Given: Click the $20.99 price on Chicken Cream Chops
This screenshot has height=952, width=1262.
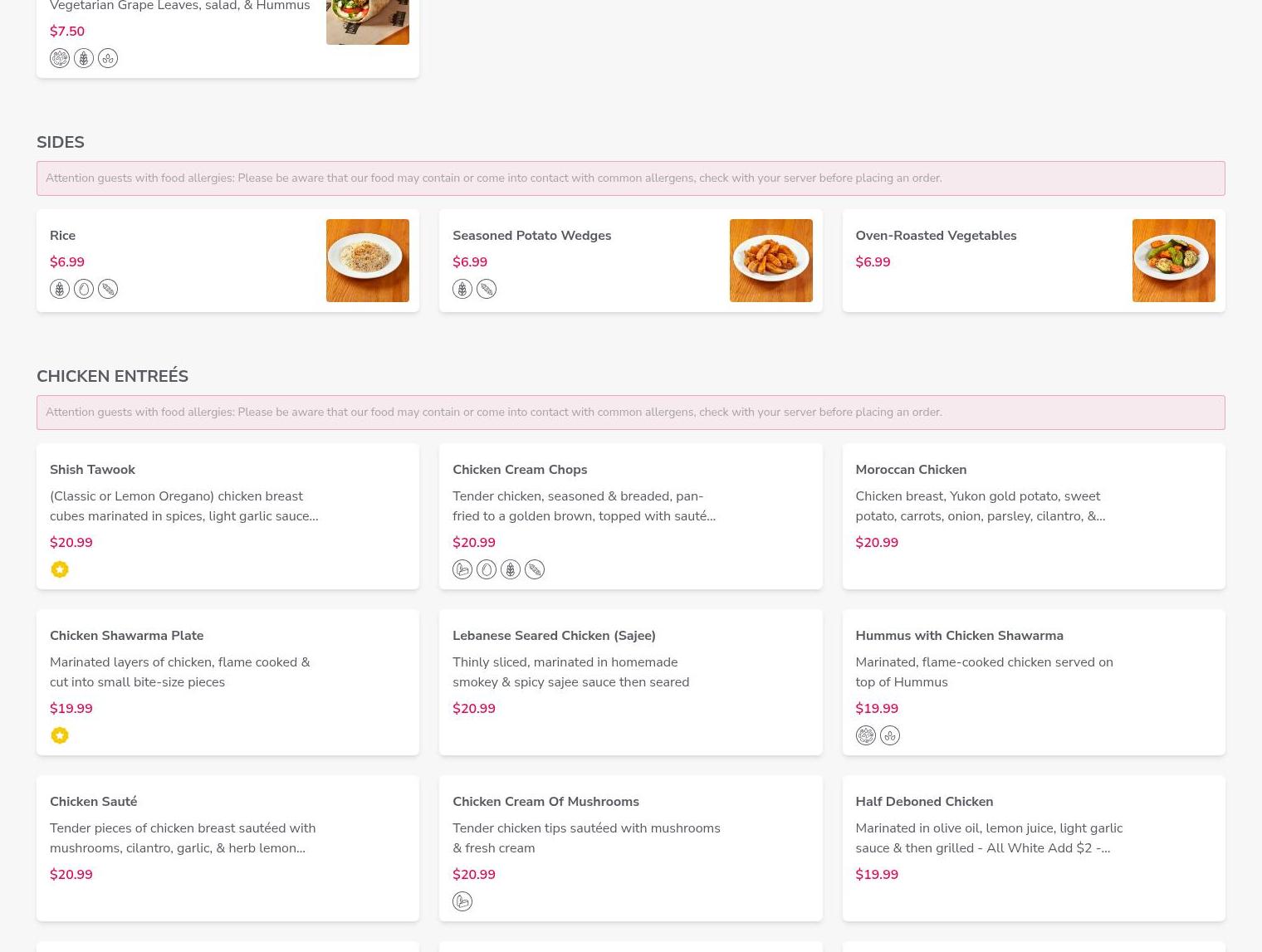Looking at the screenshot, I should pos(474,543).
